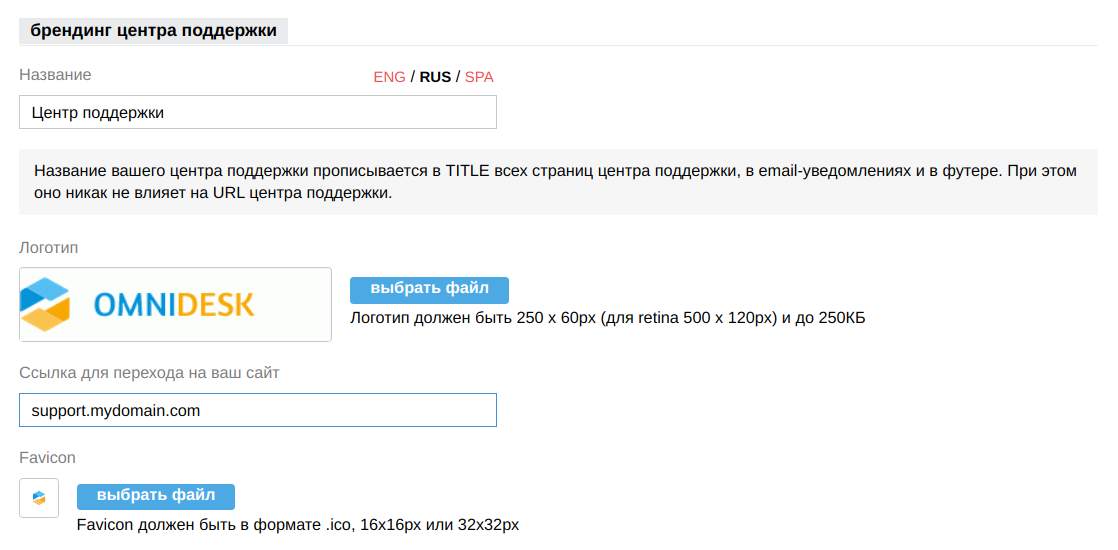Click the 'Ссылка для перехода на ваш сайт' label
Viewport: 1118px width, 550px height.
[x=149, y=373]
